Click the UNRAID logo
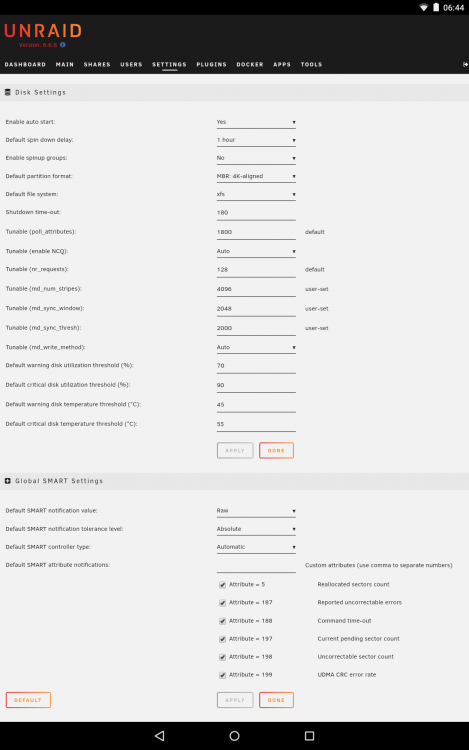Image resolution: width=469 pixels, height=750 pixels. point(43,31)
